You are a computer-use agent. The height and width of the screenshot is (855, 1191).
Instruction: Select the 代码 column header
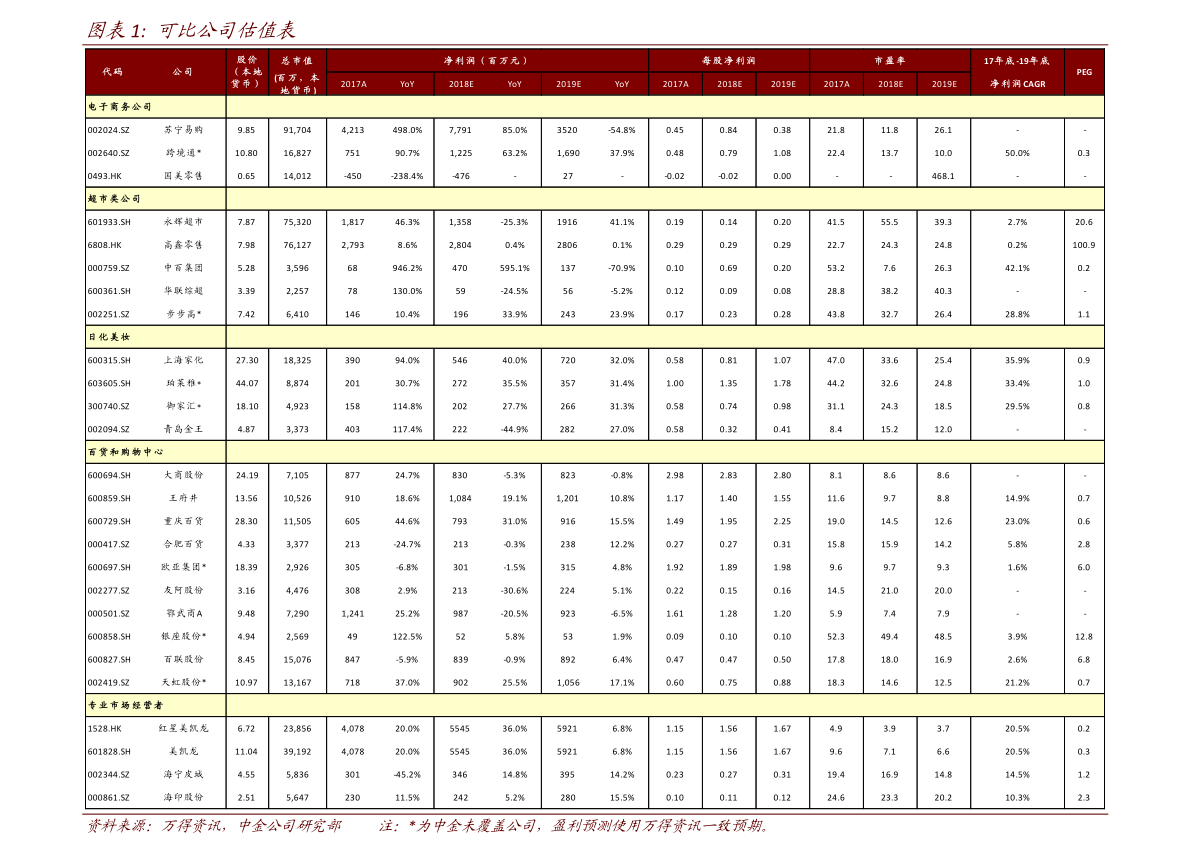(112, 72)
